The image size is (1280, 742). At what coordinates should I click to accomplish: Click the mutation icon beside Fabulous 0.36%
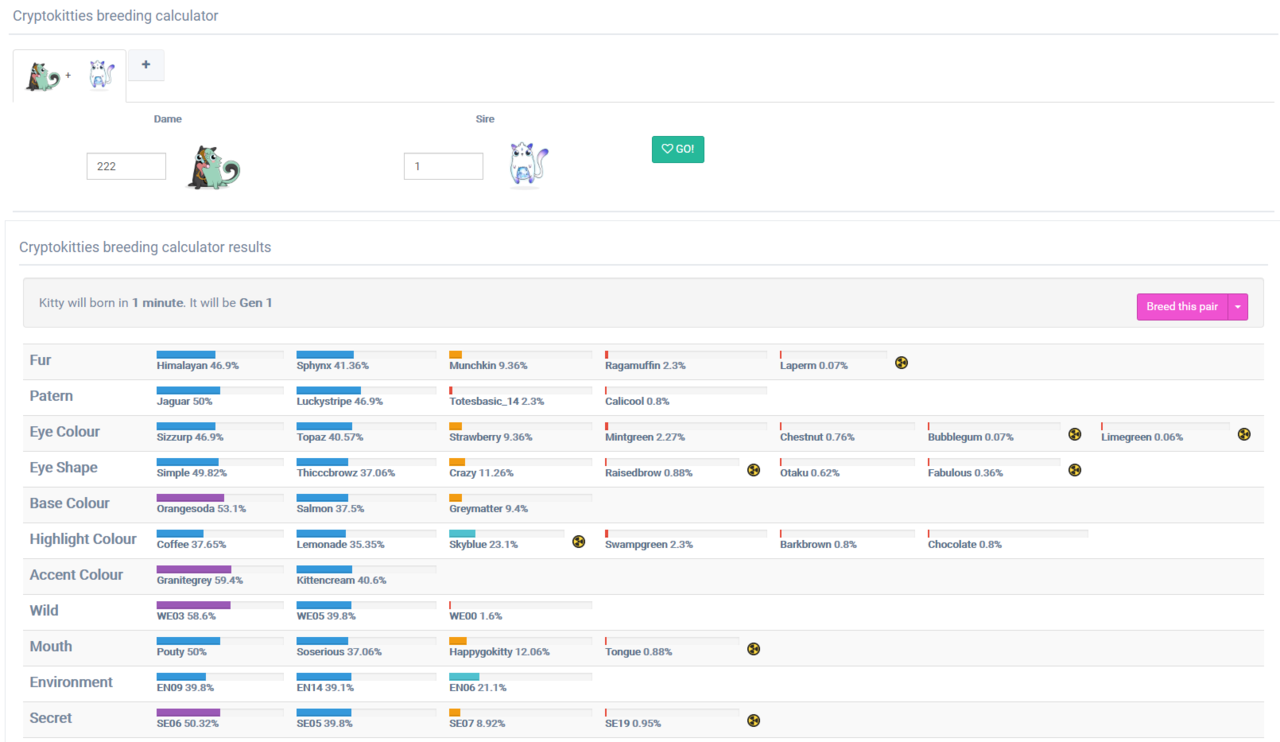tap(1075, 470)
